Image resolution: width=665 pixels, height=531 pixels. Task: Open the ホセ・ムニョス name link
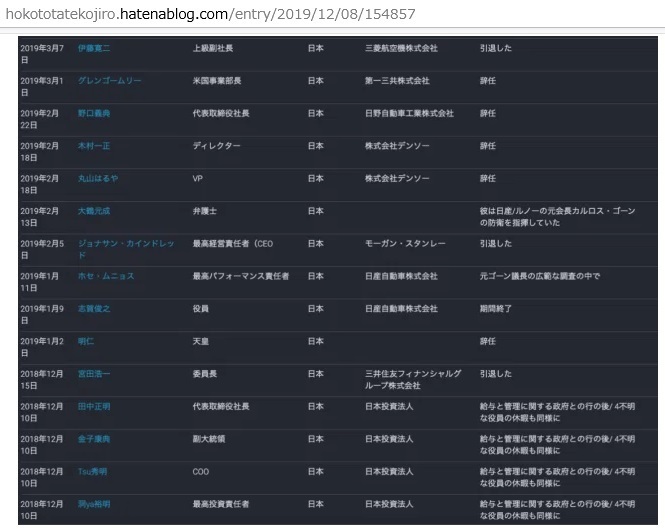click(106, 277)
